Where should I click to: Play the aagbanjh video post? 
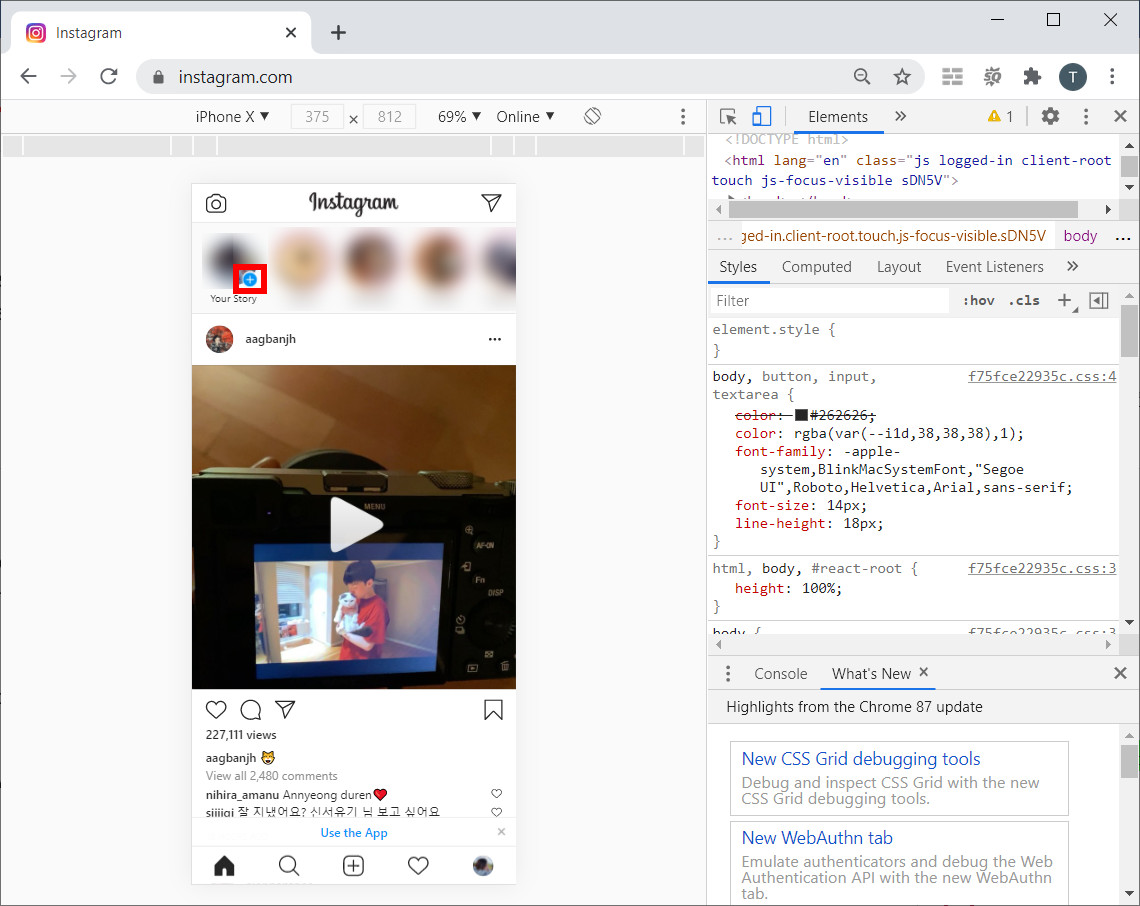pos(354,525)
